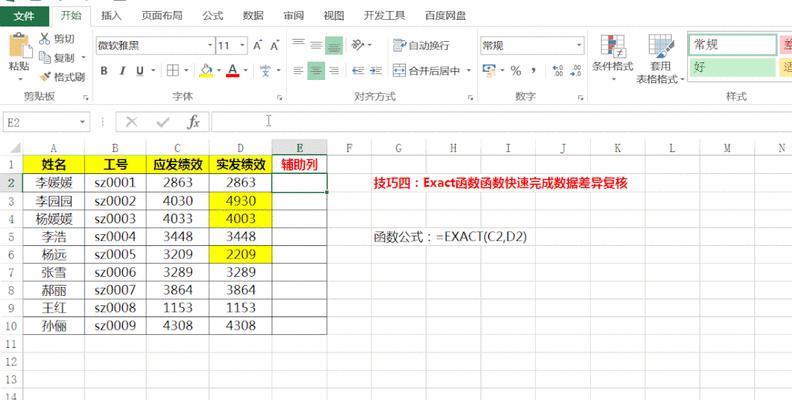The height and width of the screenshot is (400, 792).
Task: Click the text orientation icon
Action: pyautogui.click(x=358, y=45)
